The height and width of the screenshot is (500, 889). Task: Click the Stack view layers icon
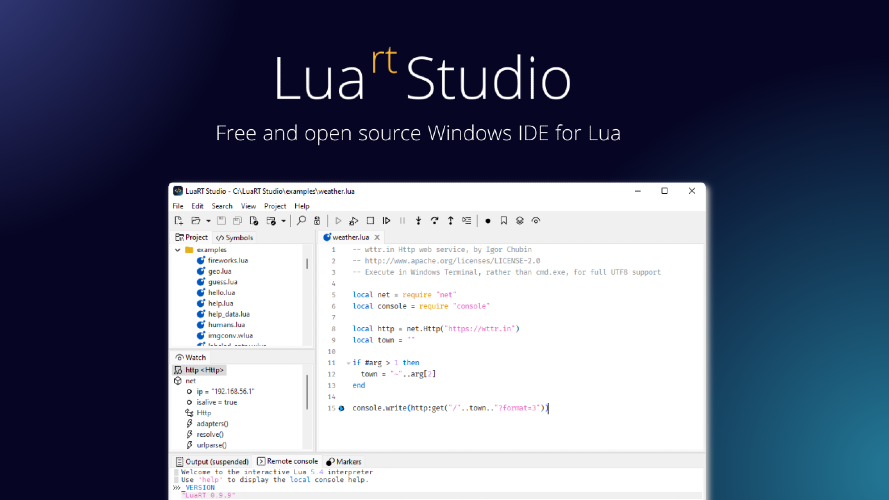pos(519,221)
